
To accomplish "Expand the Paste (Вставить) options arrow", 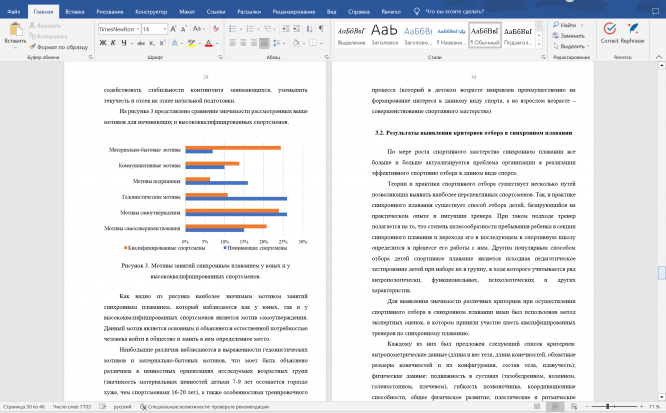I will (x=16, y=47).
